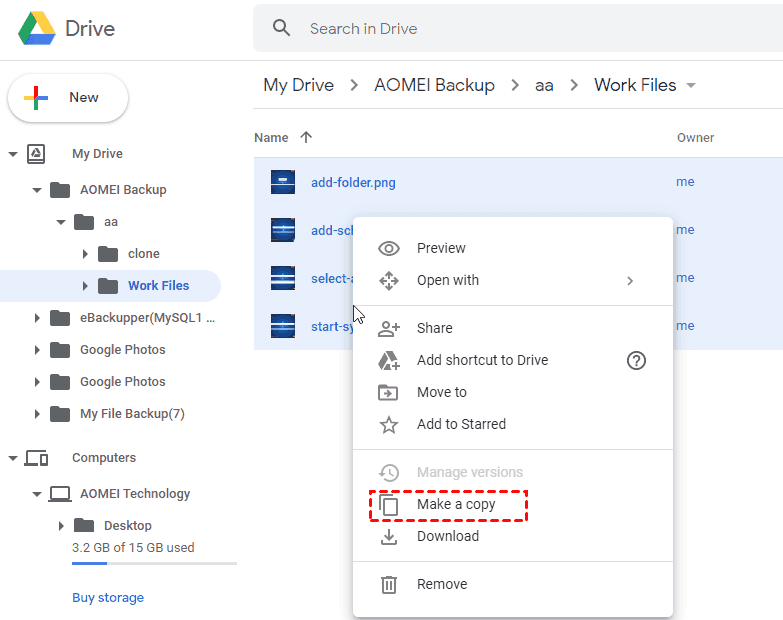Click '3.2 GB of 15 GB used' text
The image size is (783, 620).
[133, 548]
